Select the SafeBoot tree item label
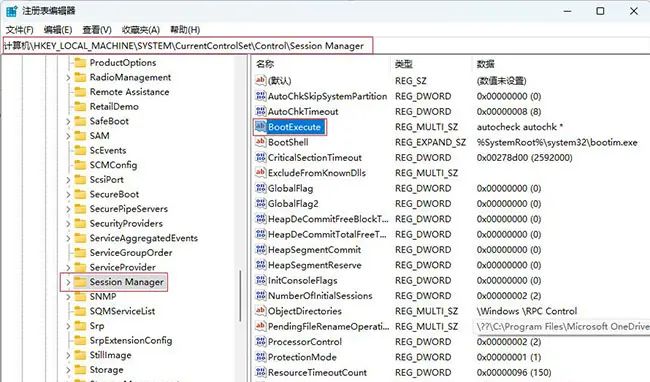The height and width of the screenshot is (382, 650). pyautogui.click(x=109, y=121)
